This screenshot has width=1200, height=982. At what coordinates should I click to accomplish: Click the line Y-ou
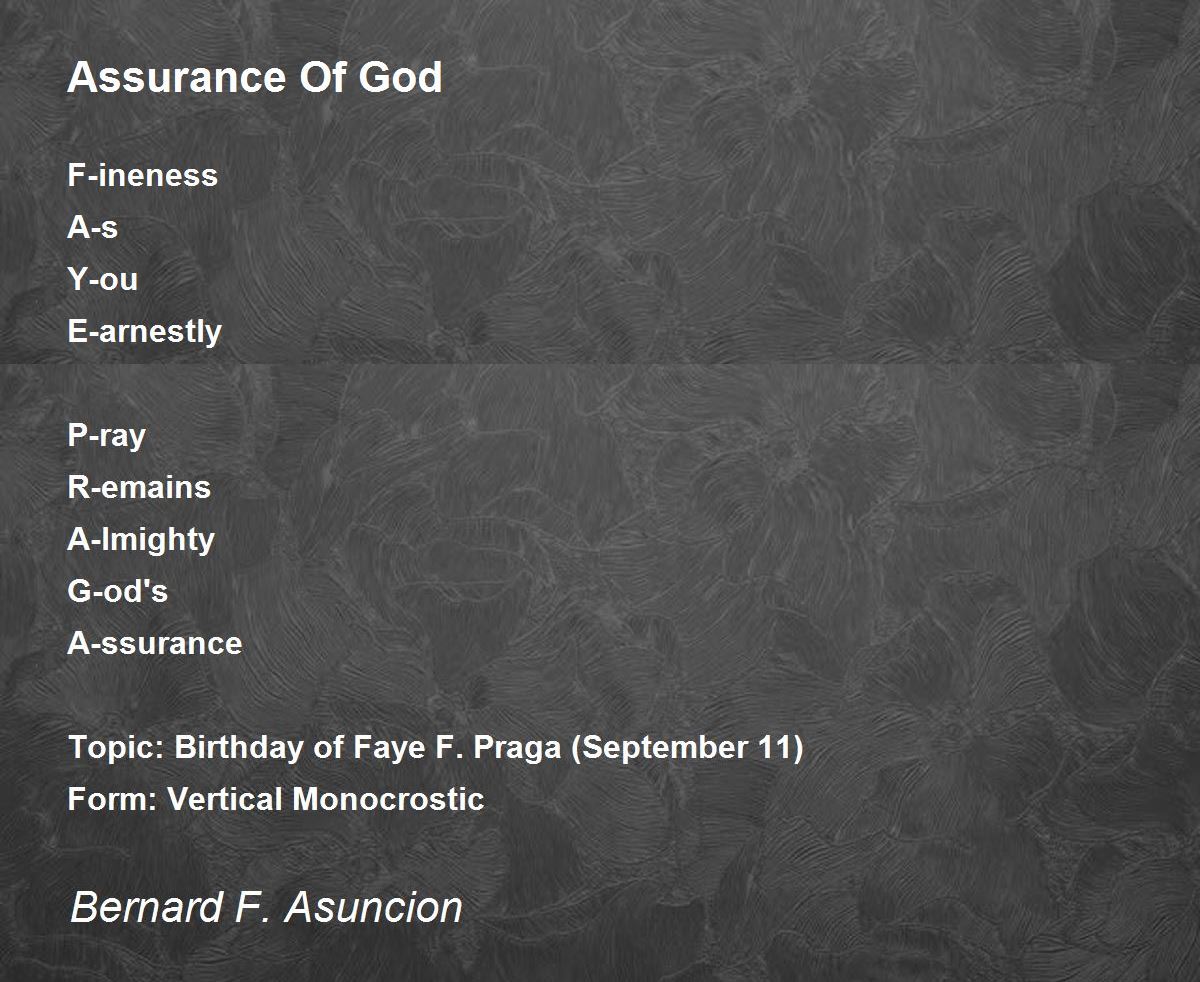coord(102,279)
